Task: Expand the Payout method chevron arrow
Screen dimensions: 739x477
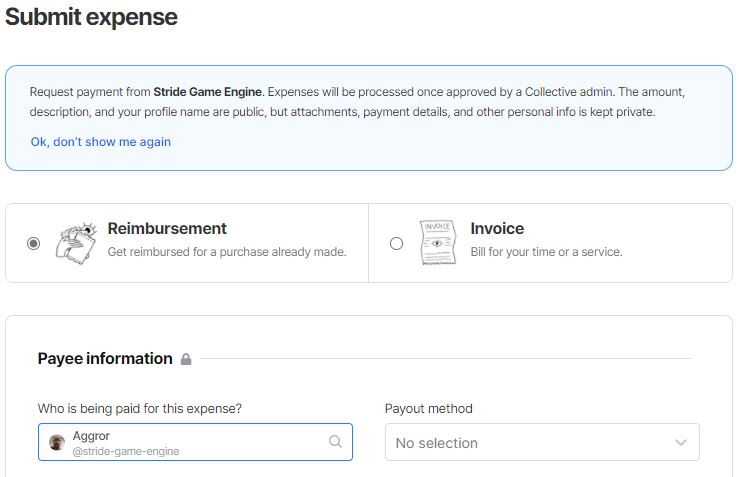Action: pos(681,442)
